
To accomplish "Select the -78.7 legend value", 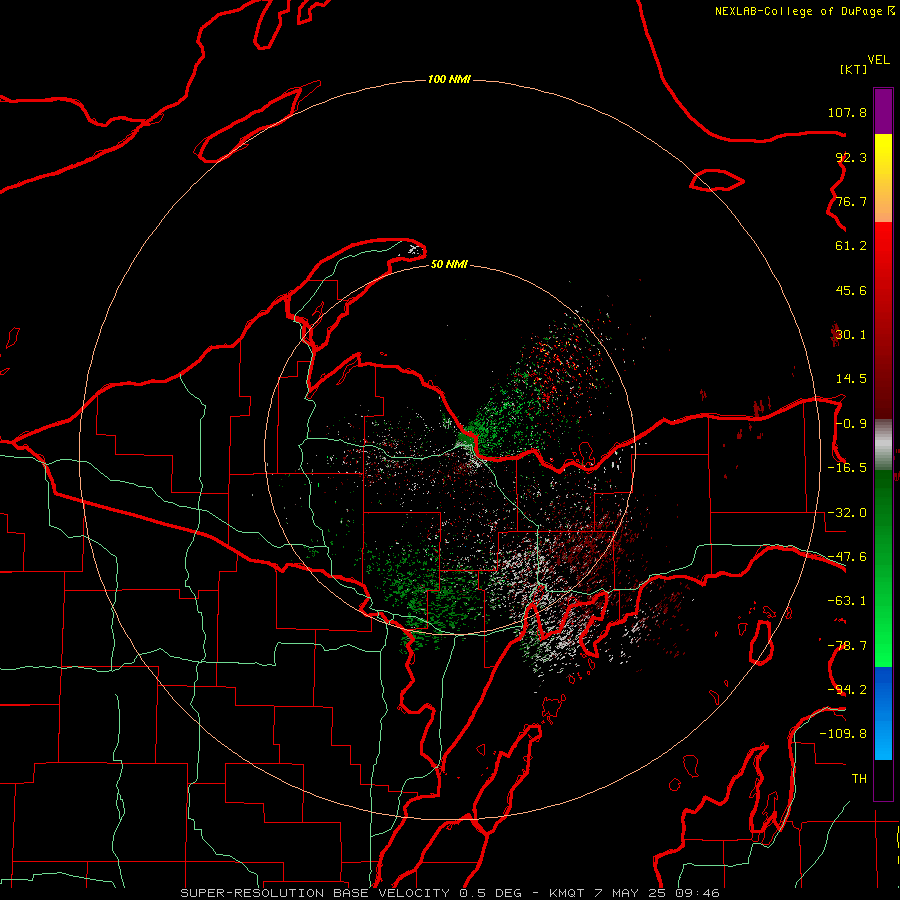I will (x=847, y=646).
